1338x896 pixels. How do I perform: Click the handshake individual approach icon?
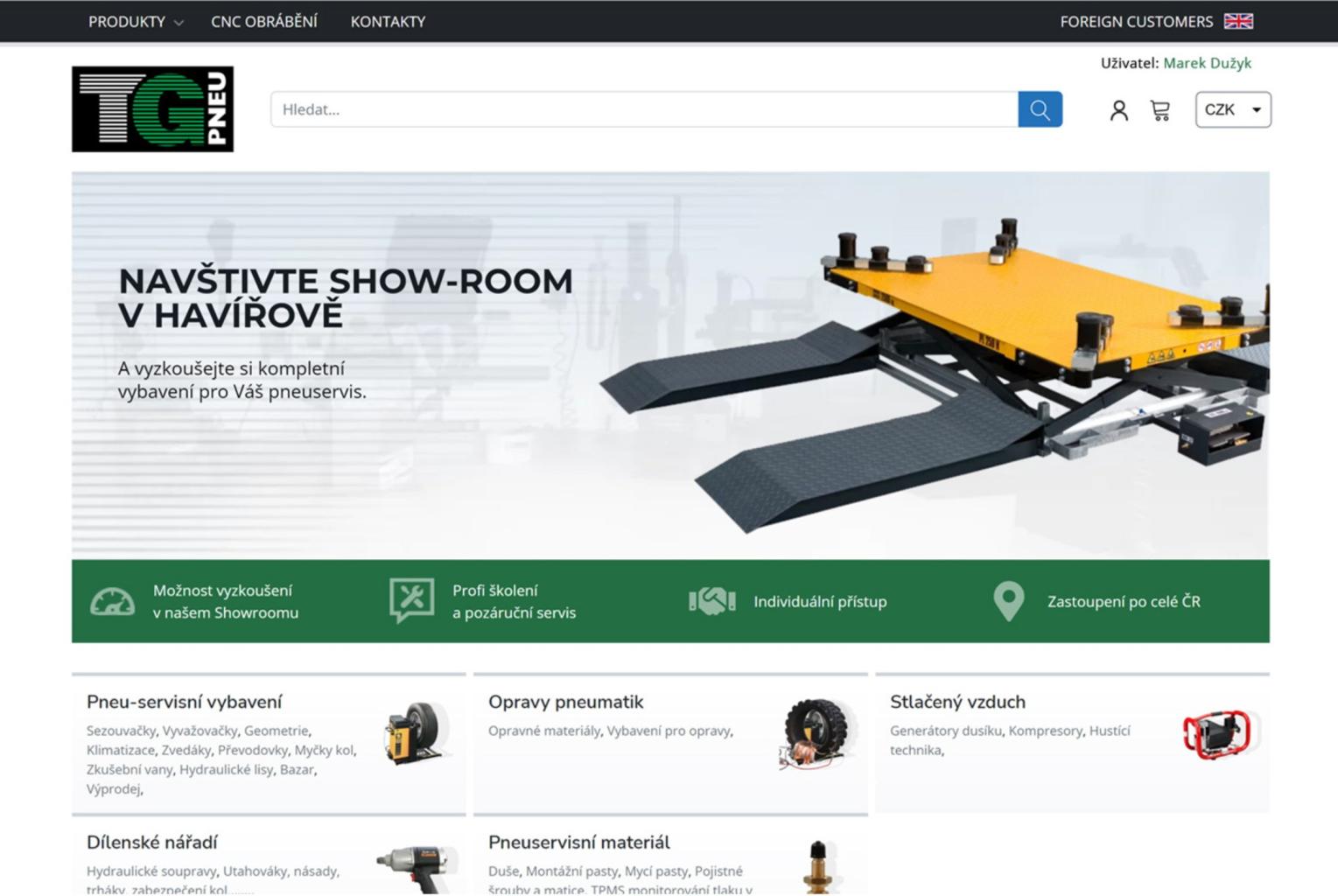point(711,601)
